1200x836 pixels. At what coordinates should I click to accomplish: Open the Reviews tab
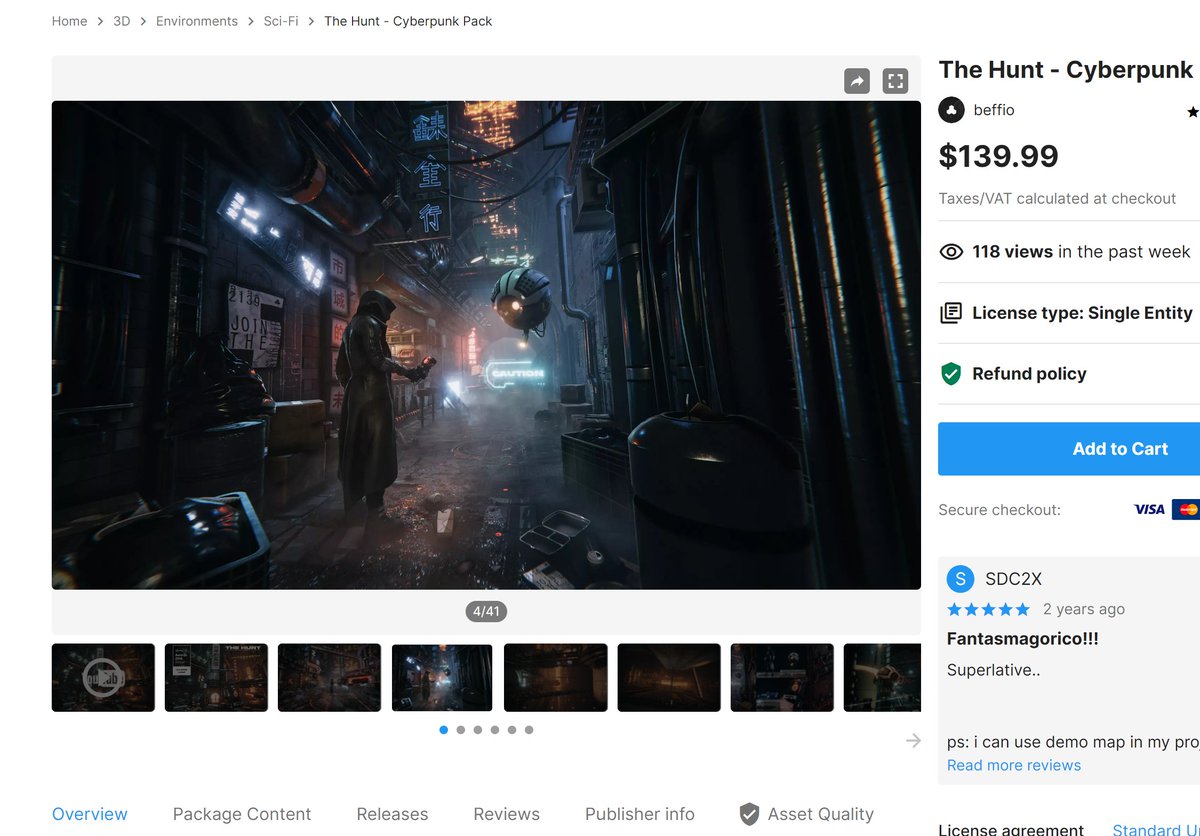tap(506, 814)
